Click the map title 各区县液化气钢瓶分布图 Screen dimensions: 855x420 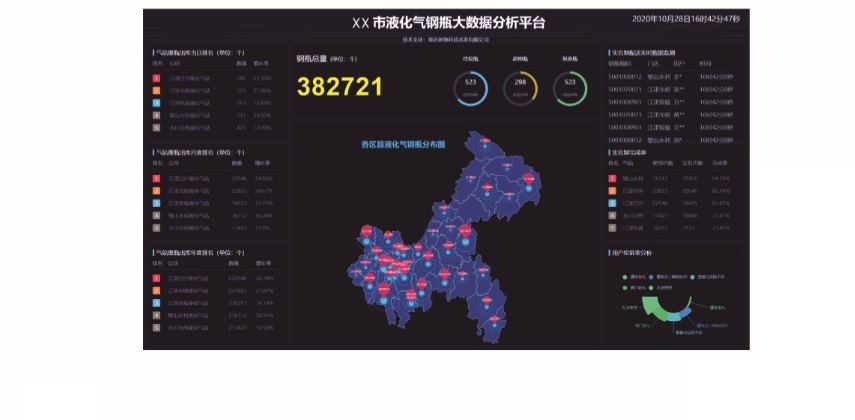coord(404,145)
